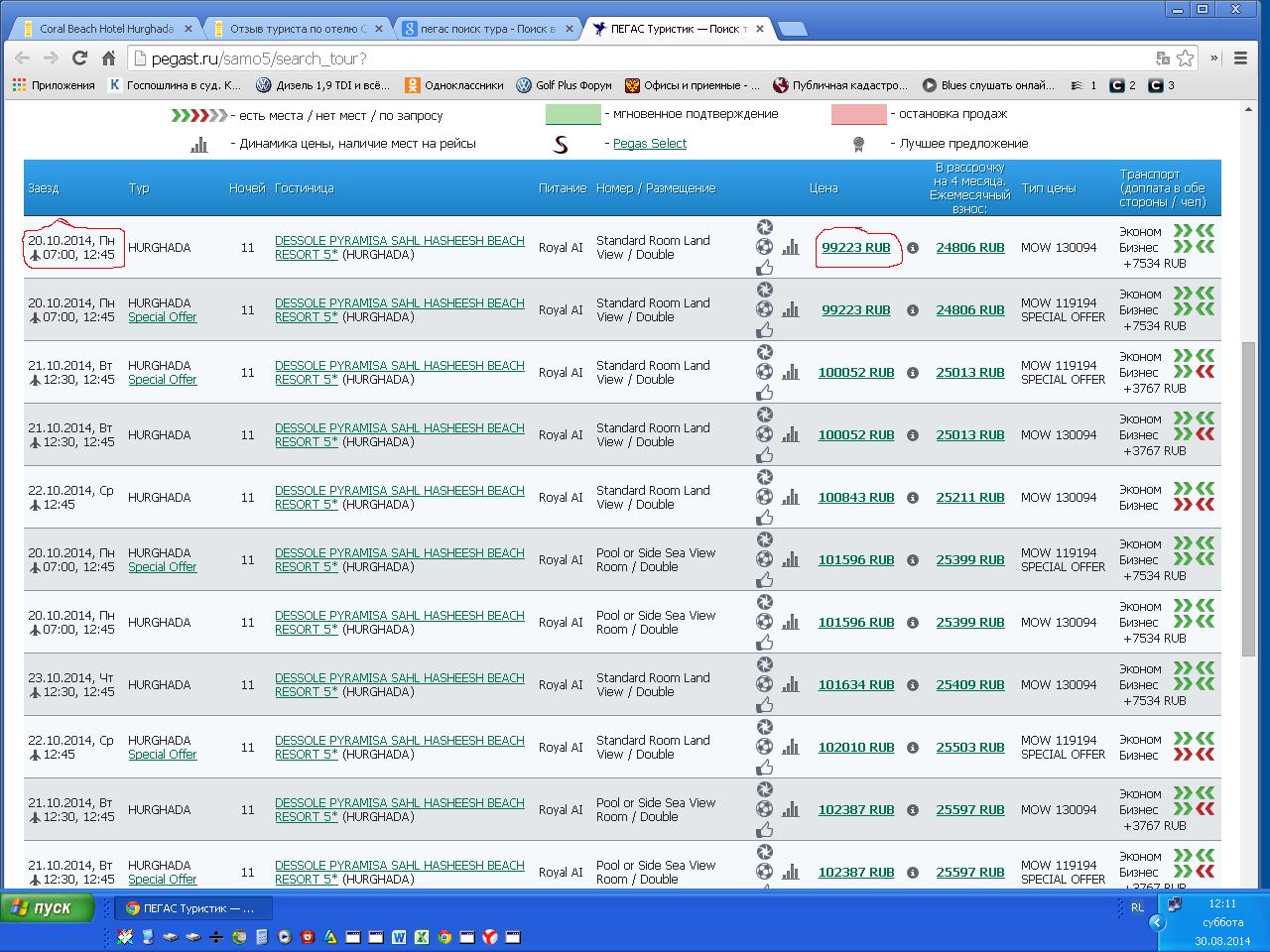Click the page's vertical scrollbar thumb

click(x=1248, y=496)
